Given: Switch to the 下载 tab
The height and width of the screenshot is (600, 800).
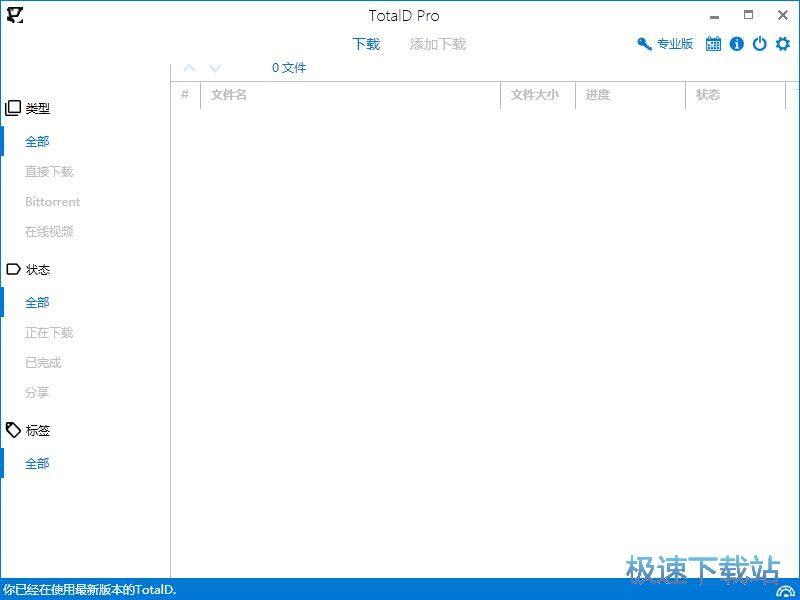Looking at the screenshot, I should [366, 44].
